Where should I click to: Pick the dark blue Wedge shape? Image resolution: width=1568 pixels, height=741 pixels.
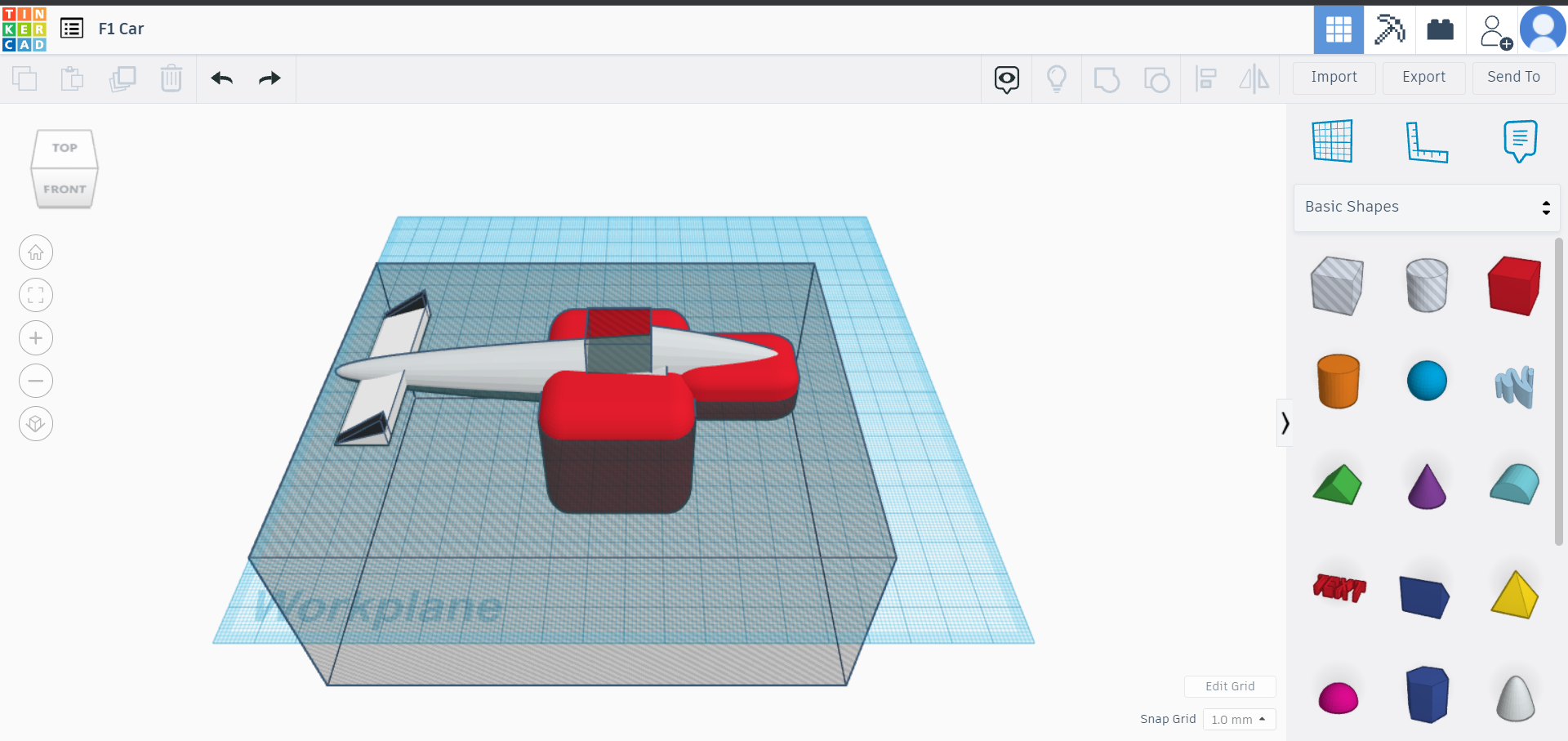coord(1424,596)
